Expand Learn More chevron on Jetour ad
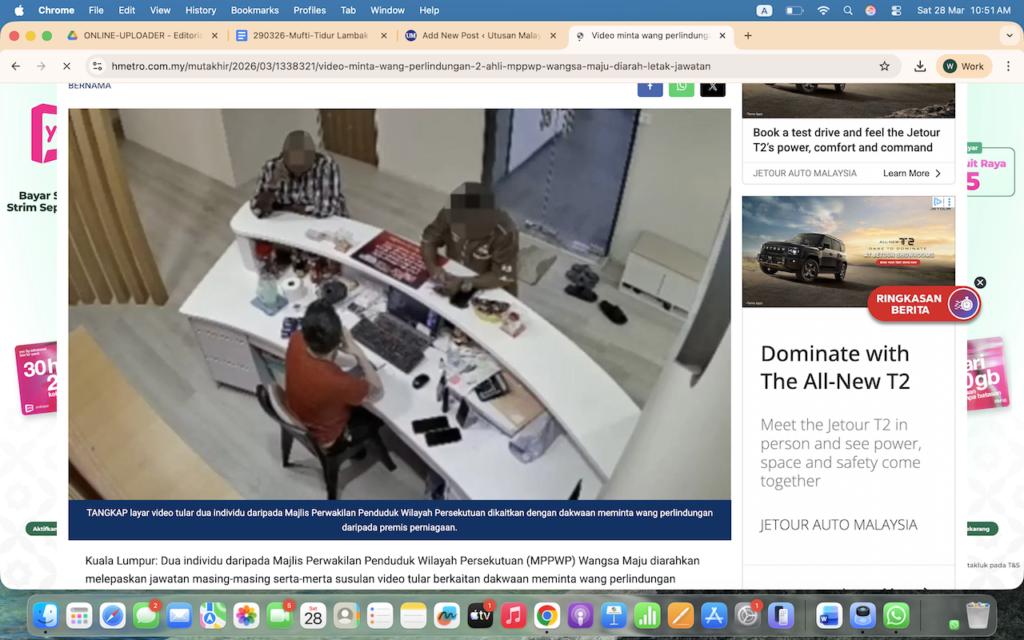Viewport: 1024px width, 640px height. click(x=938, y=174)
